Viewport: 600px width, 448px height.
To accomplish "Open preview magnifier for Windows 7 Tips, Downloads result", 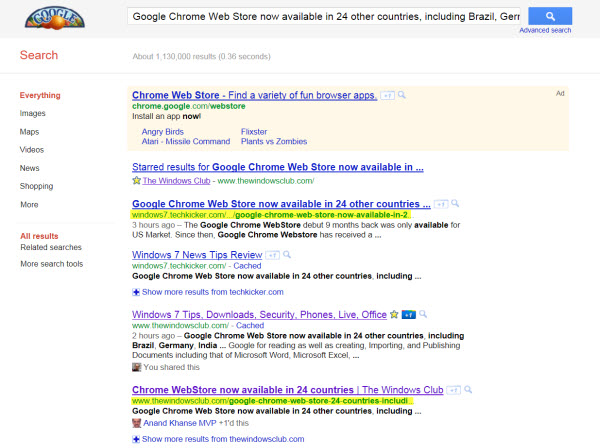I will pyautogui.click(x=423, y=314).
